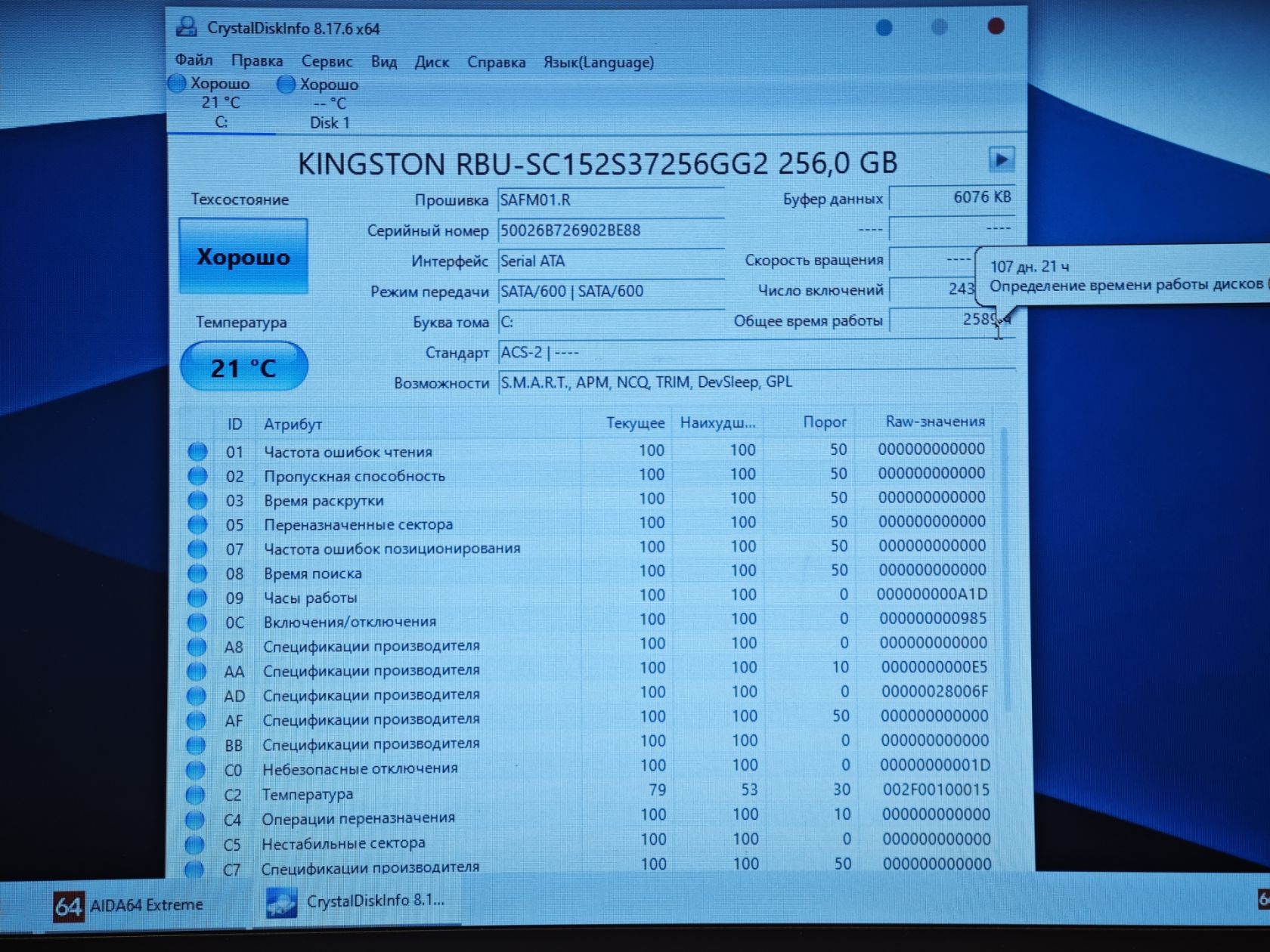Open the Язык(Language) menu
1270x952 pixels.
tap(599, 62)
